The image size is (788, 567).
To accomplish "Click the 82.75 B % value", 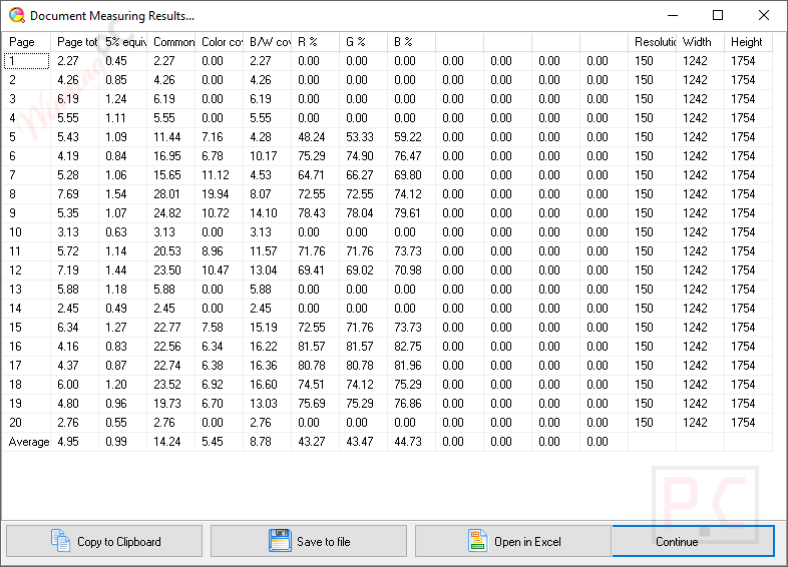I will point(408,346).
